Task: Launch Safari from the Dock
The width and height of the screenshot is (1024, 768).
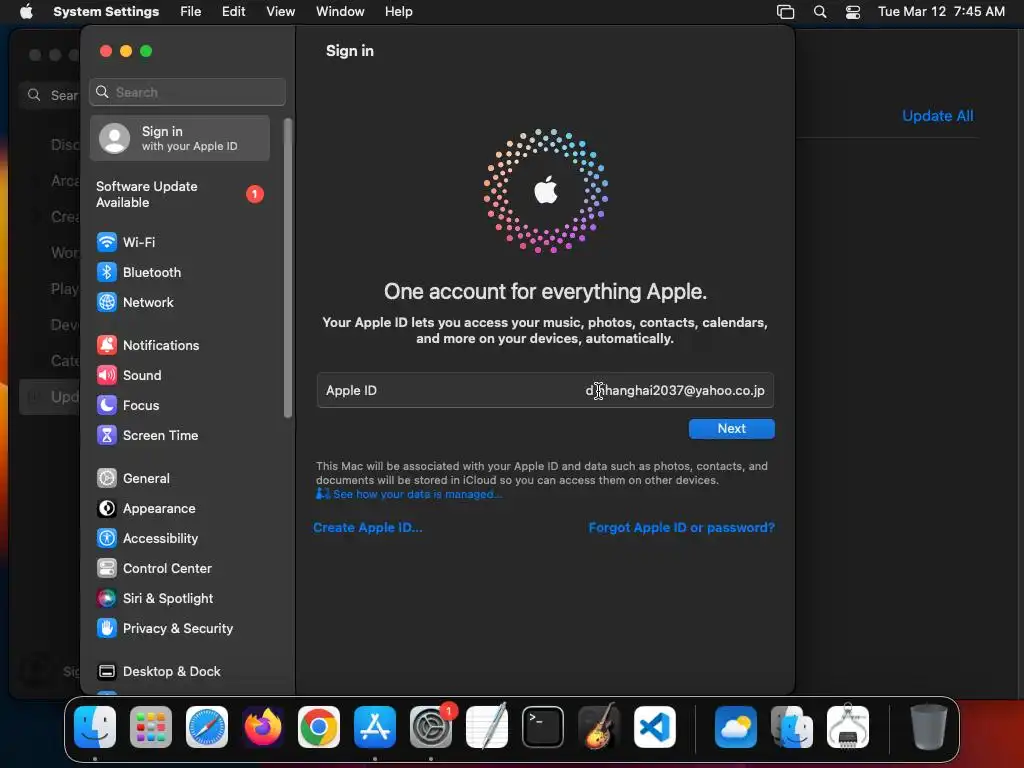Action: (x=207, y=727)
